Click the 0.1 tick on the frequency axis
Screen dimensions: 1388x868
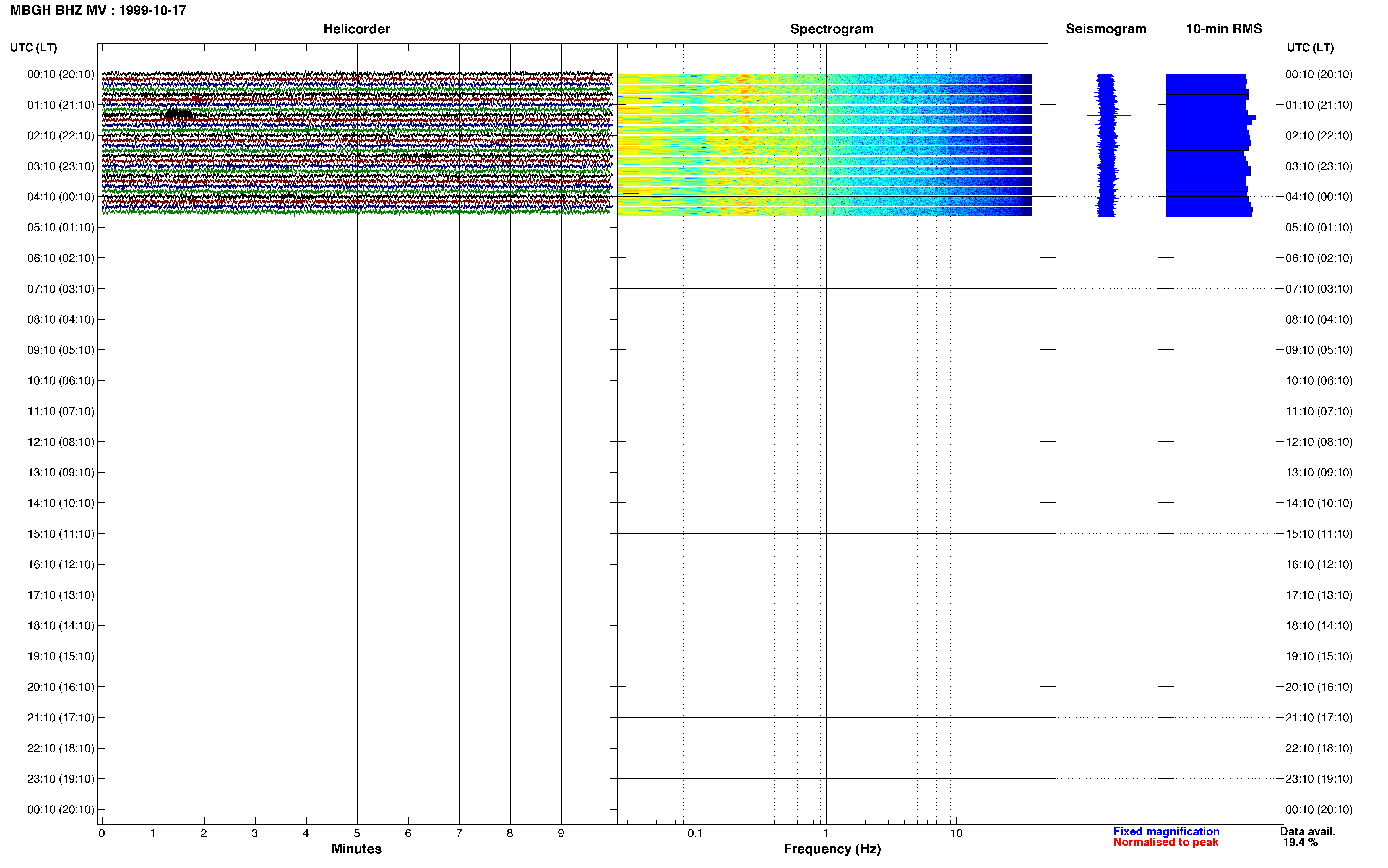point(695,833)
